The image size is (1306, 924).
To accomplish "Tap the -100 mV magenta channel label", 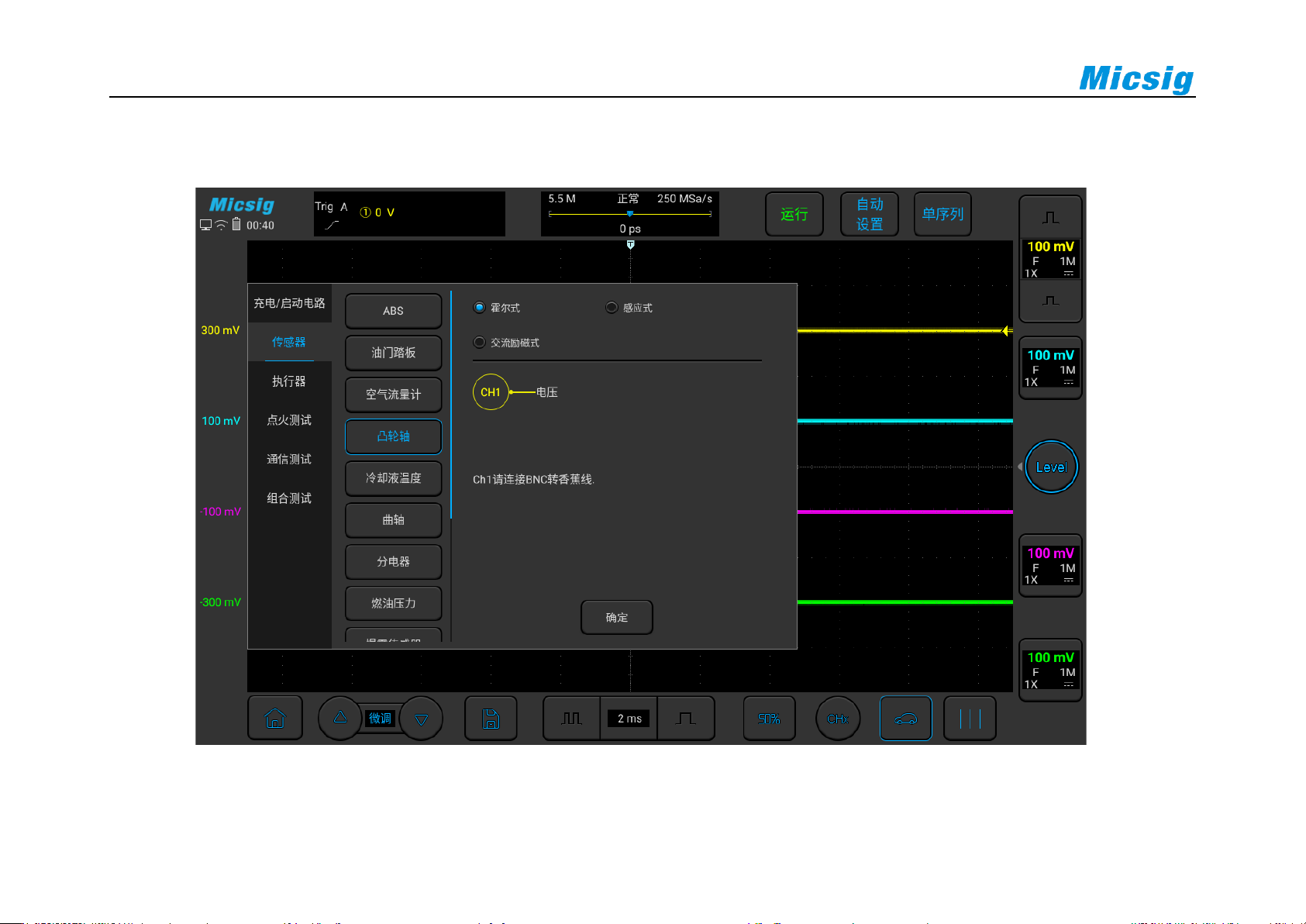I will click(x=220, y=512).
